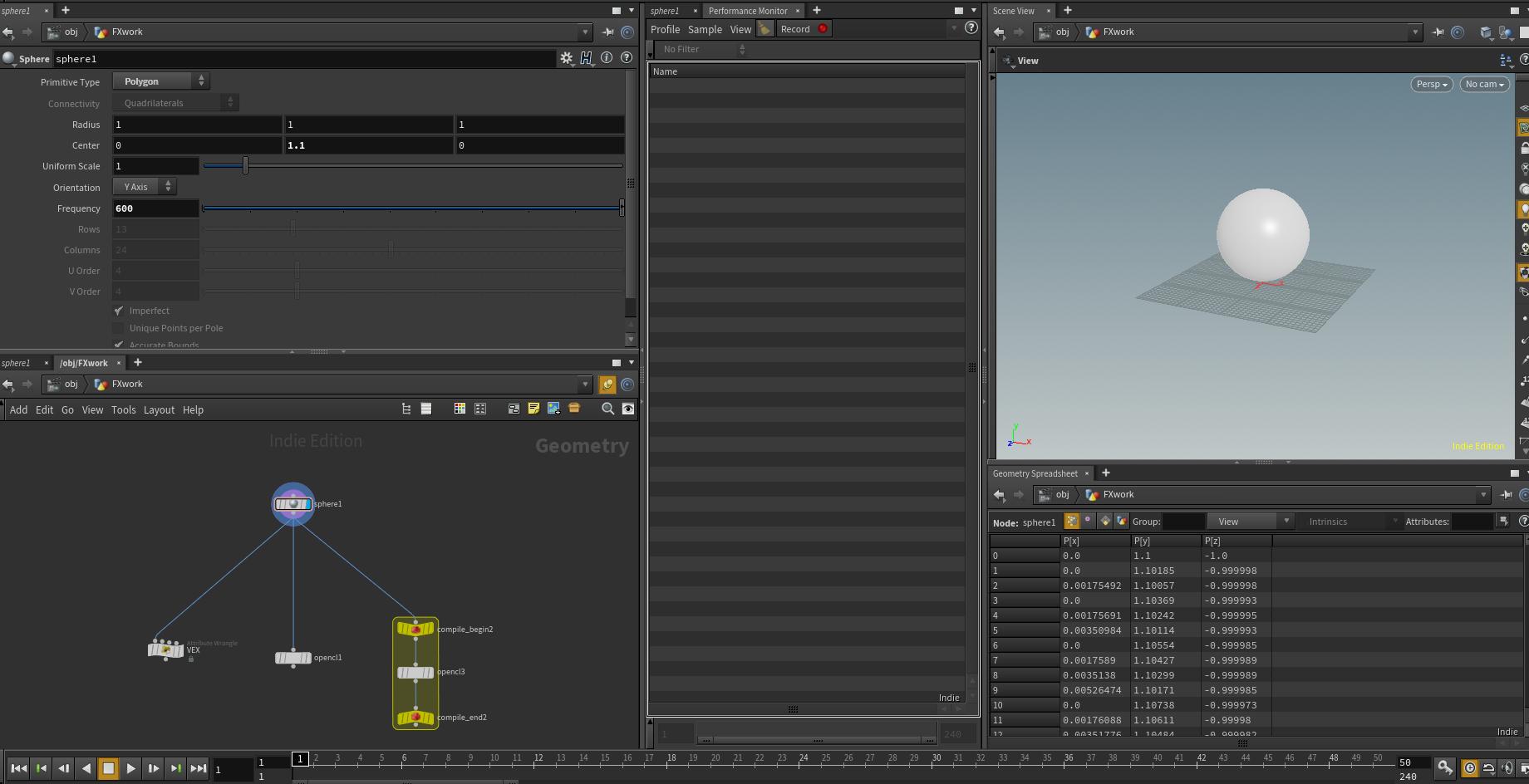Open search in the network editor toolbar
Screen dimensions: 1529x784
[x=607, y=409]
